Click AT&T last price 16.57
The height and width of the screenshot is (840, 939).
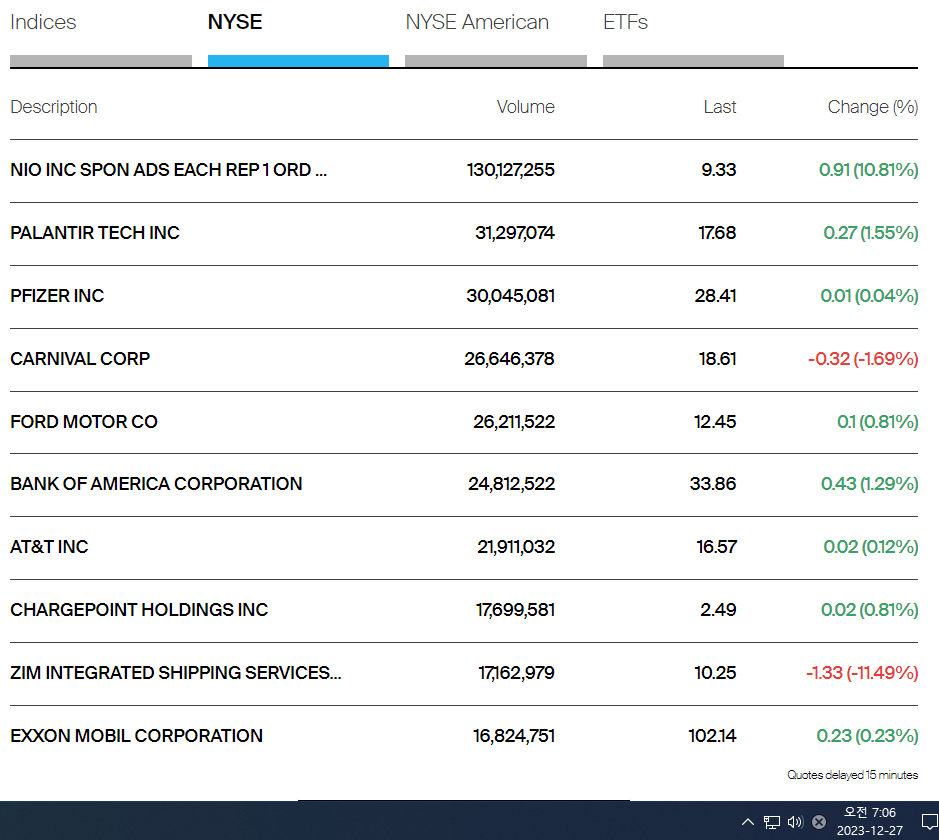(717, 547)
